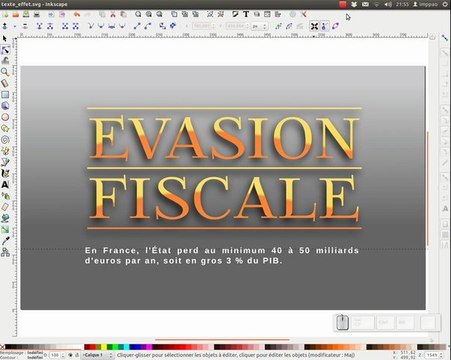Toggle snapping at snap bar top
Viewport: 451px width, 360px height.
445,38
